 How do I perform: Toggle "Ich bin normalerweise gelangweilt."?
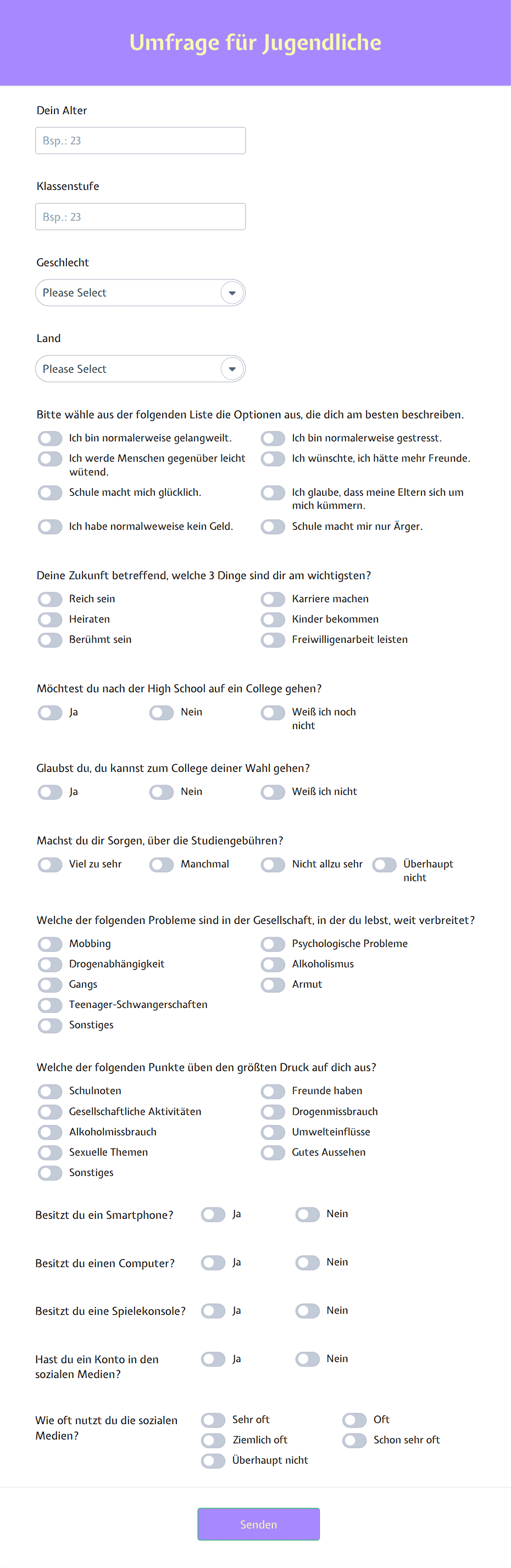point(49,438)
